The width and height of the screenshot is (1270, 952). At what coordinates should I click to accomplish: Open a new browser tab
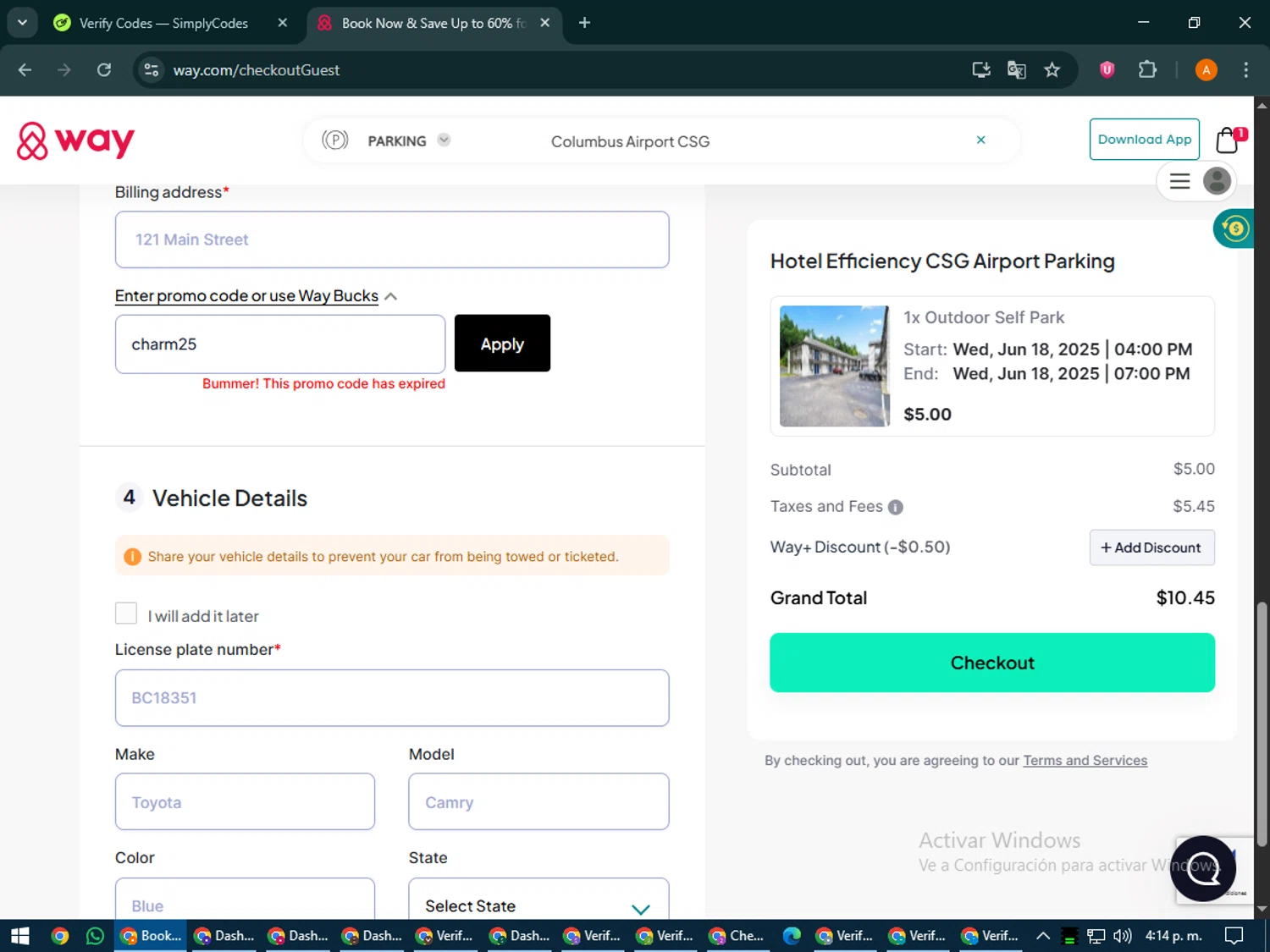click(x=584, y=23)
